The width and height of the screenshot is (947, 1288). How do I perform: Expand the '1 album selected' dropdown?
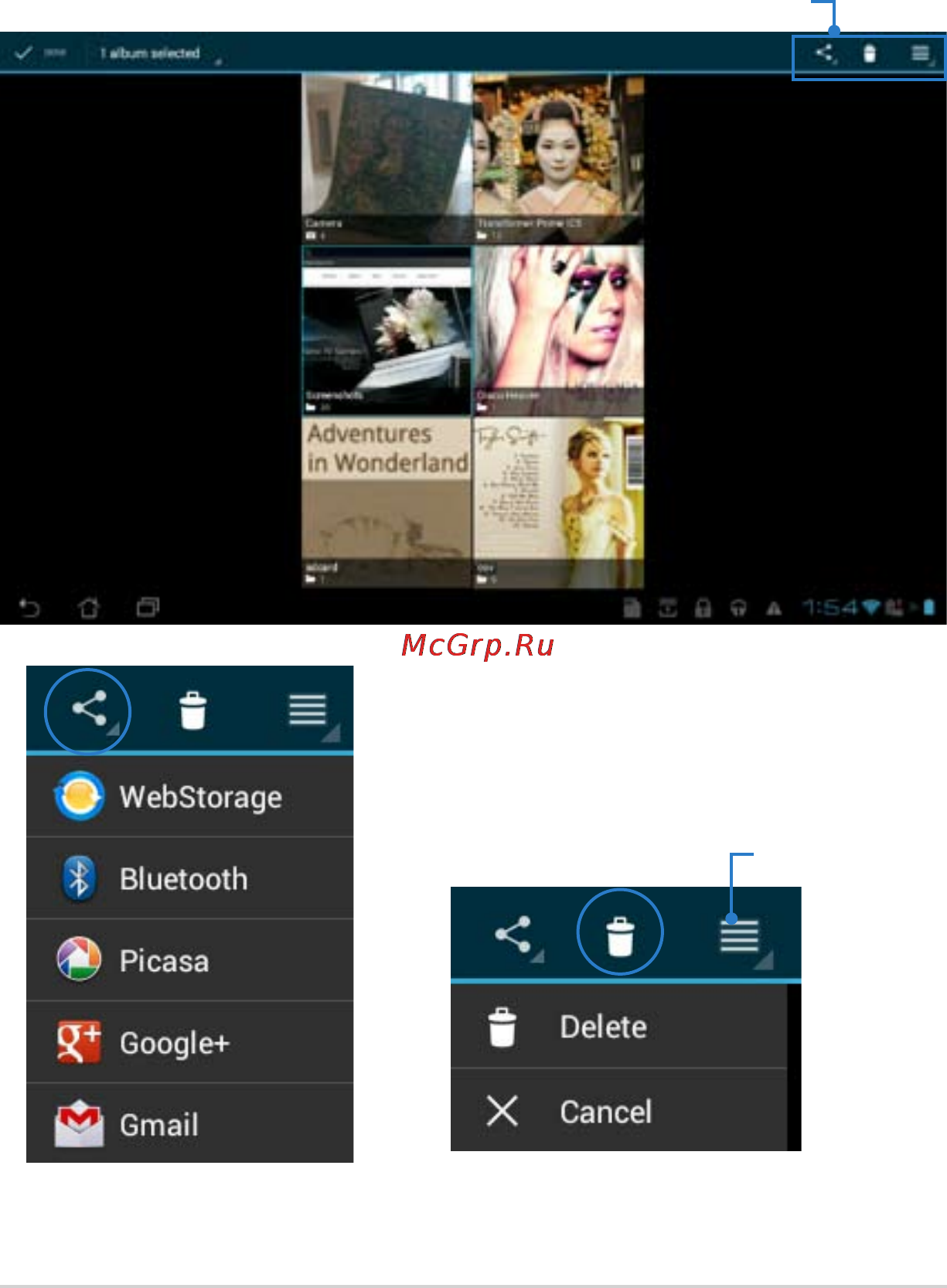point(158,53)
